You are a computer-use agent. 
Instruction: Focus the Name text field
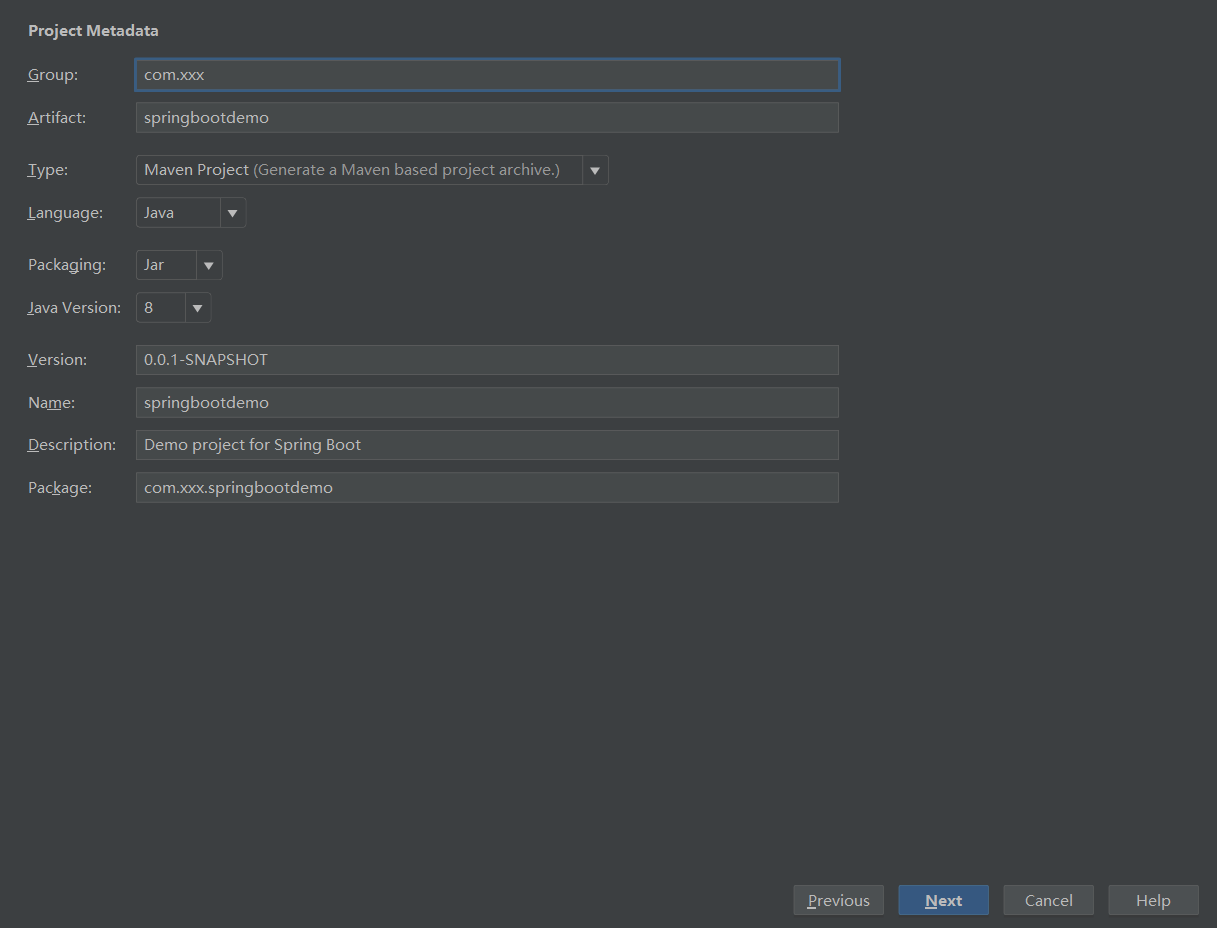click(x=487, y=403)
